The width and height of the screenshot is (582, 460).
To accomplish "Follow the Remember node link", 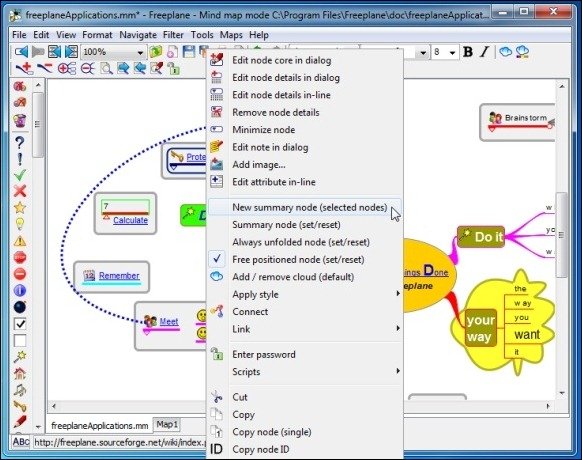I will coord(119,275).
